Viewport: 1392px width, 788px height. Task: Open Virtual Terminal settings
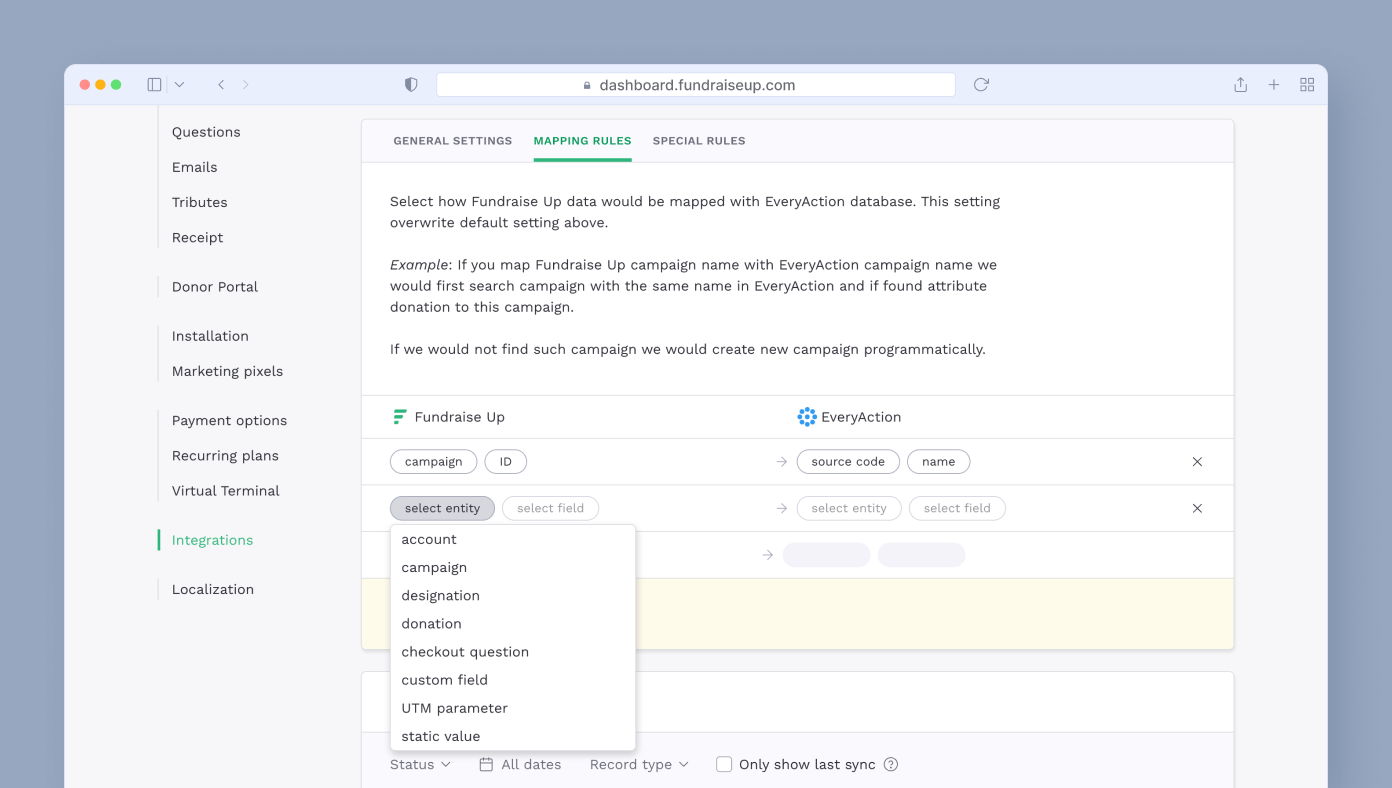[226, 490]
